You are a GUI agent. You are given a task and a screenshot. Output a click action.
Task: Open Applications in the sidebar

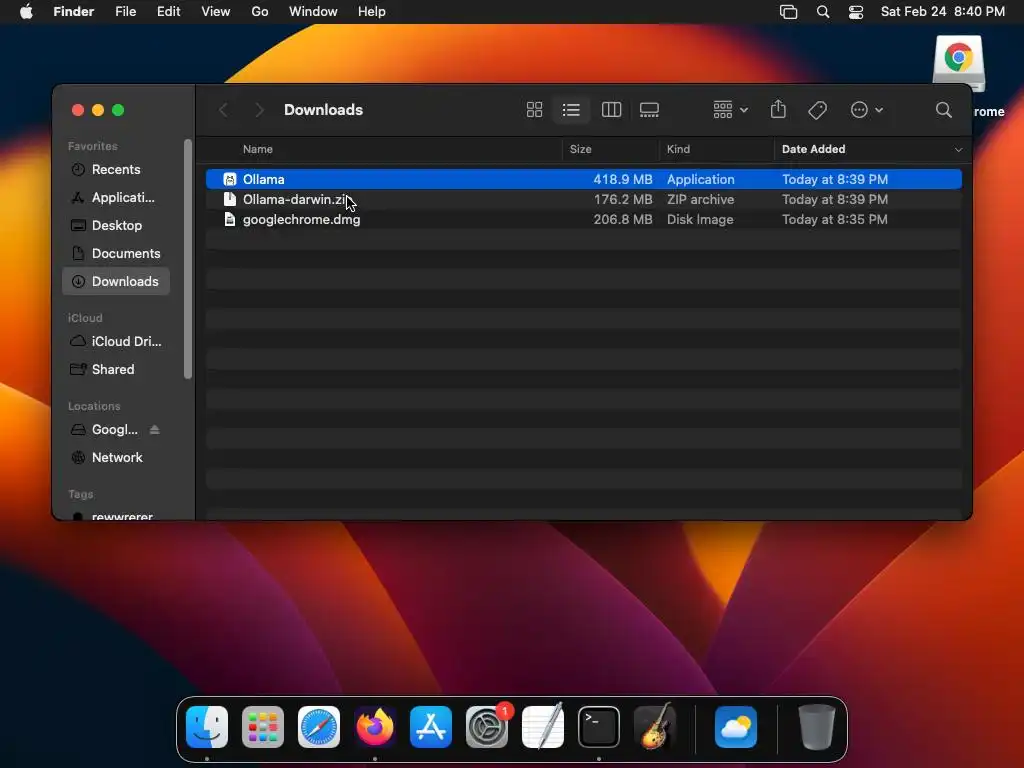(116, 198)
